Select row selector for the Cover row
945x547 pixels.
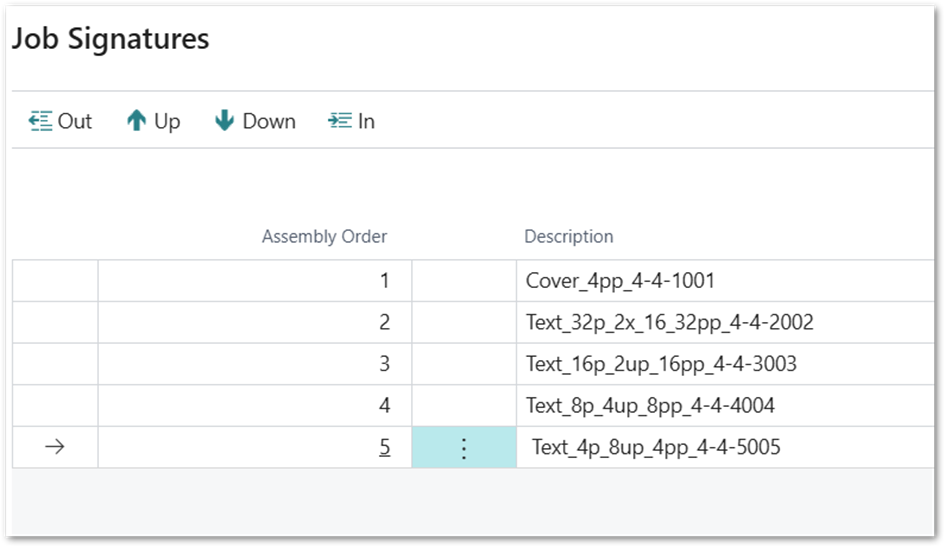[x=55, y=281]
